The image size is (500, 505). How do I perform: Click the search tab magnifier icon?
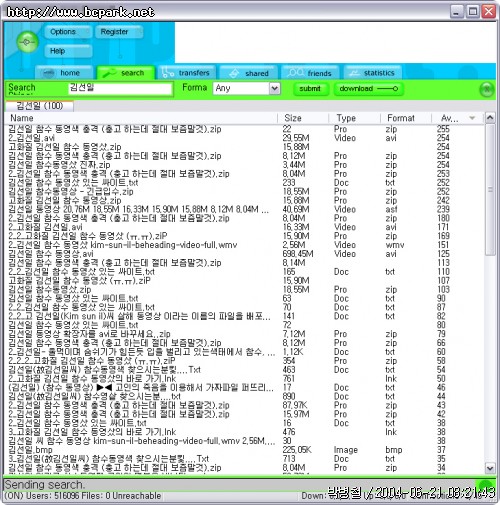click(109, 73)
